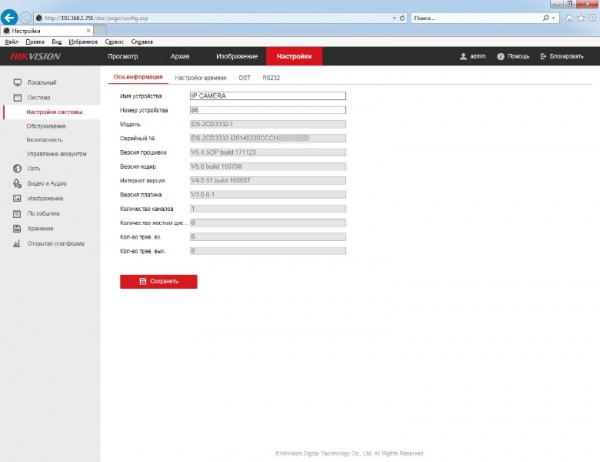Open help via the Помощь icon
Screen dimensions: 600x462
501,56
